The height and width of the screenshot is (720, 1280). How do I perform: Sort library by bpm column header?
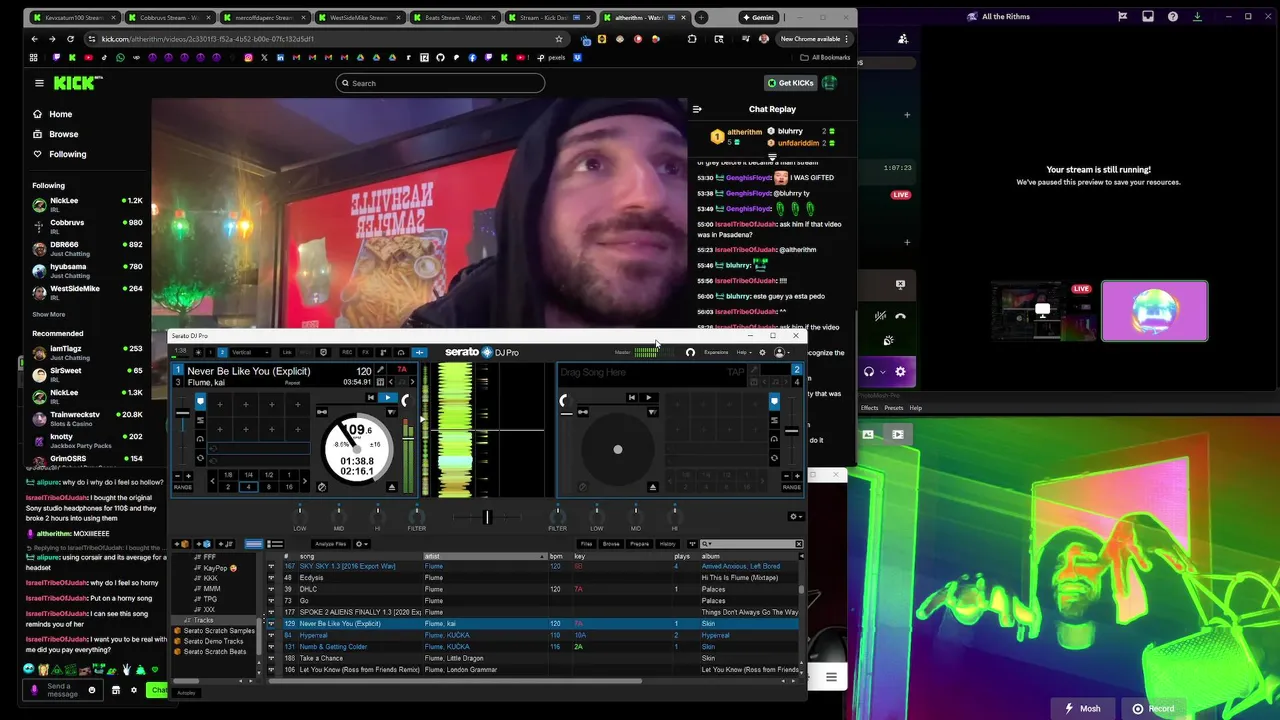point(560,556)
